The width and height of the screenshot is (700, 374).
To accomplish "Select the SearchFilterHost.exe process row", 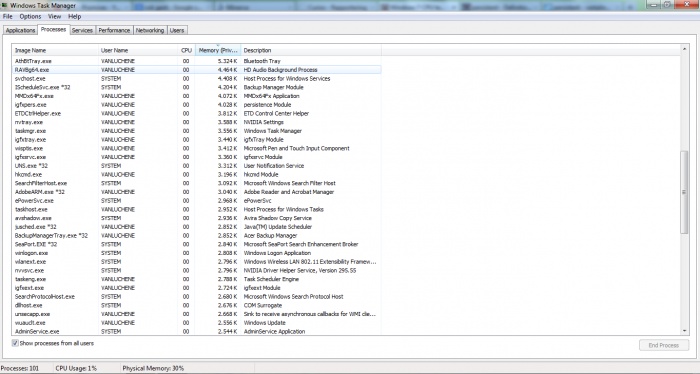I will (197, 183).
